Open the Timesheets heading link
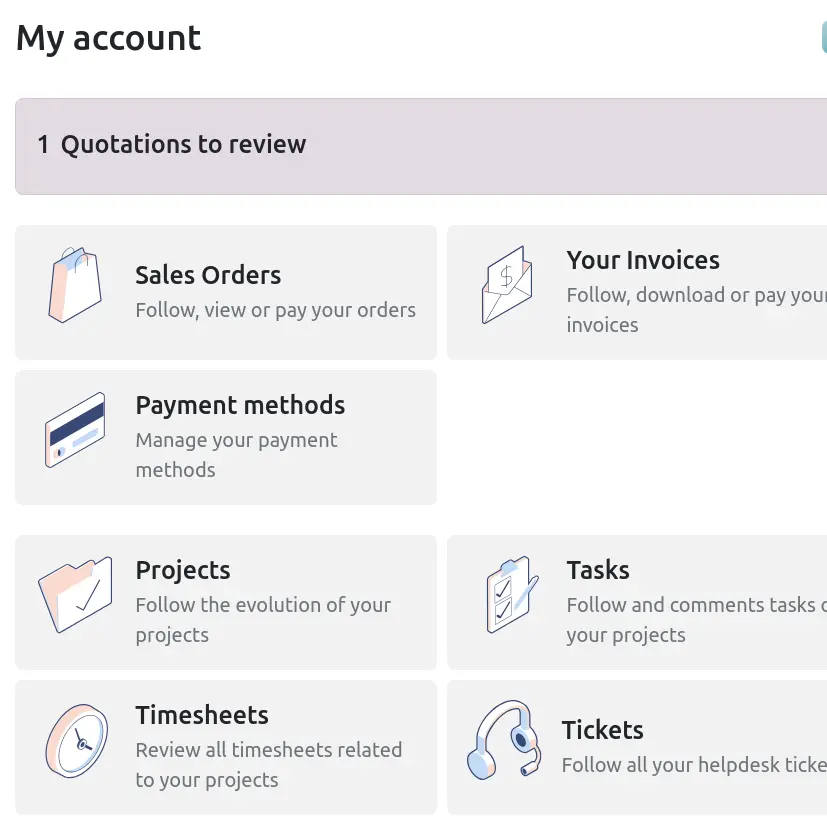 pyautogui.click(x=202, y=715)
